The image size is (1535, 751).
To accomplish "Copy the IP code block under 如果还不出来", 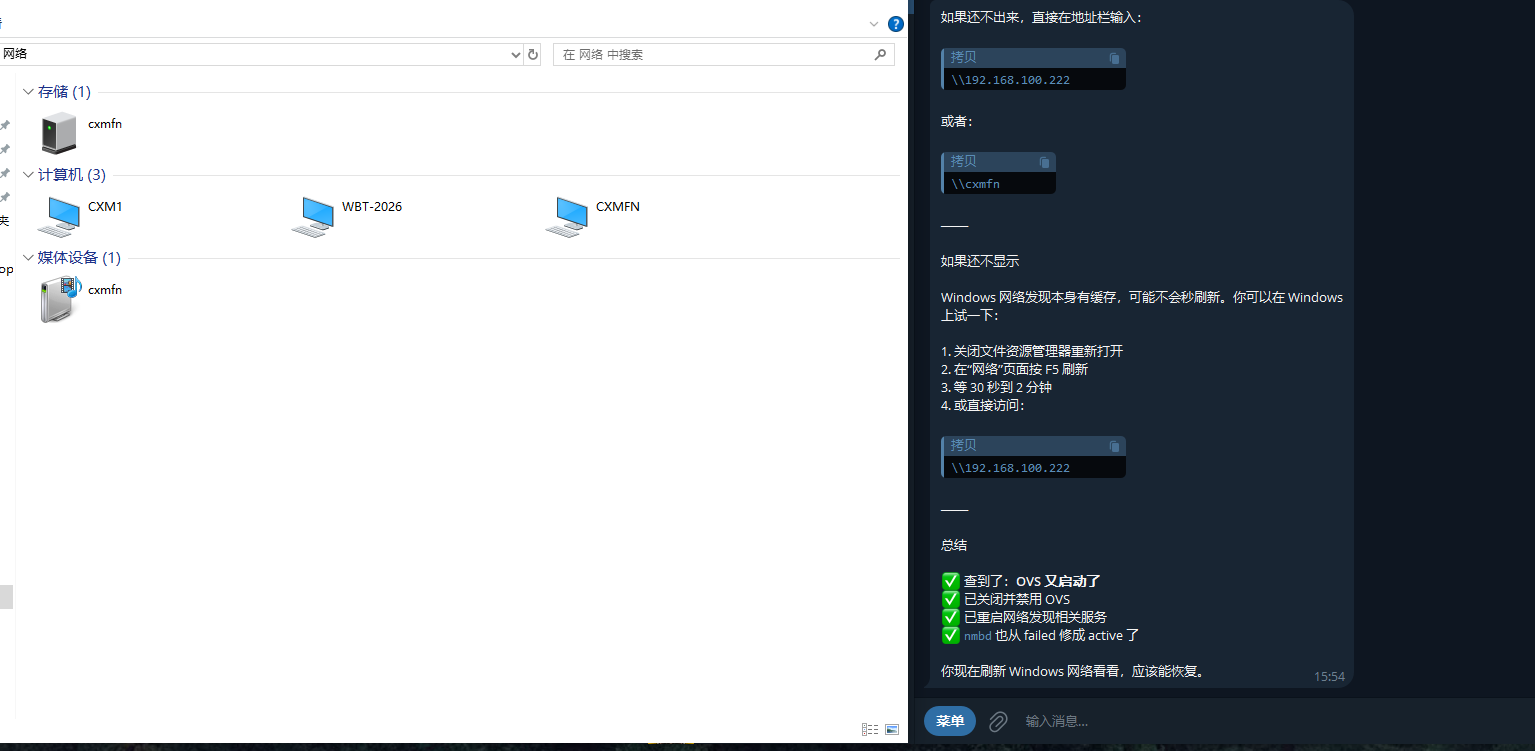I will (x=1114, y=59).
